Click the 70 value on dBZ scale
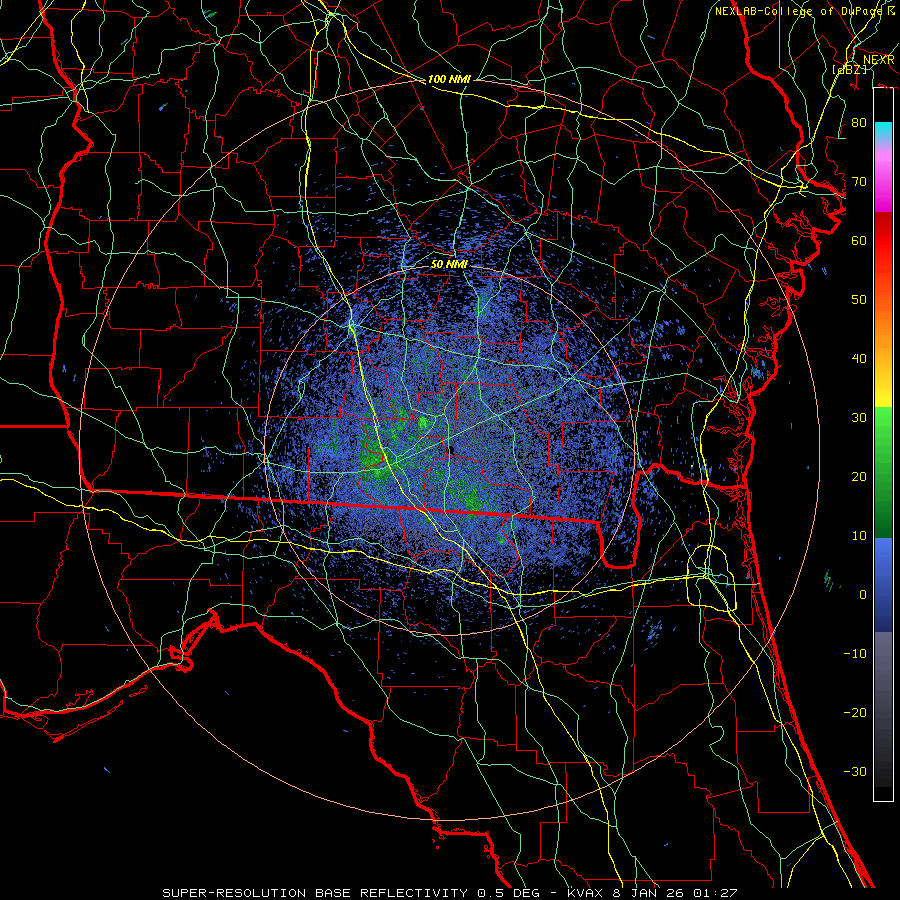Screen dimensions: 900x900 coord(859,181)
